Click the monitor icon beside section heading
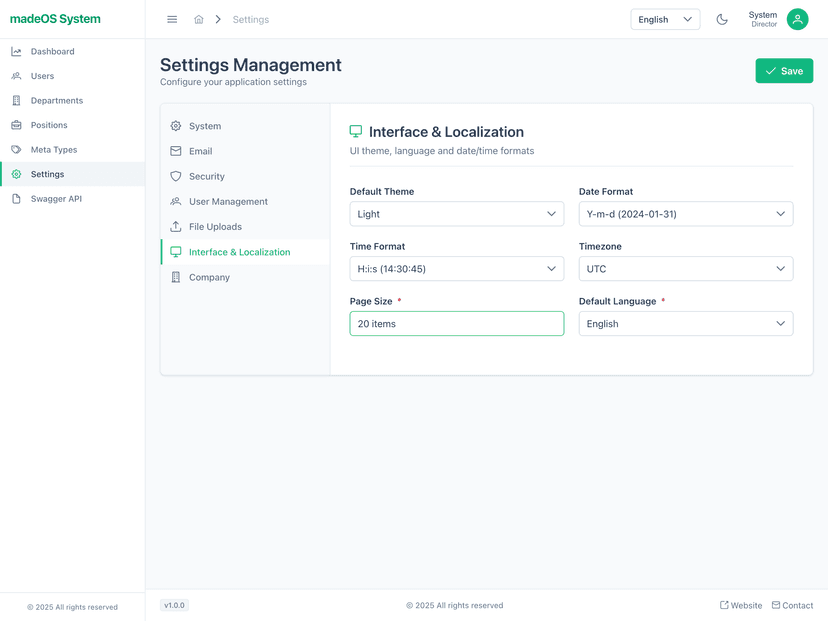828x621 pixels. click(356, 131)
